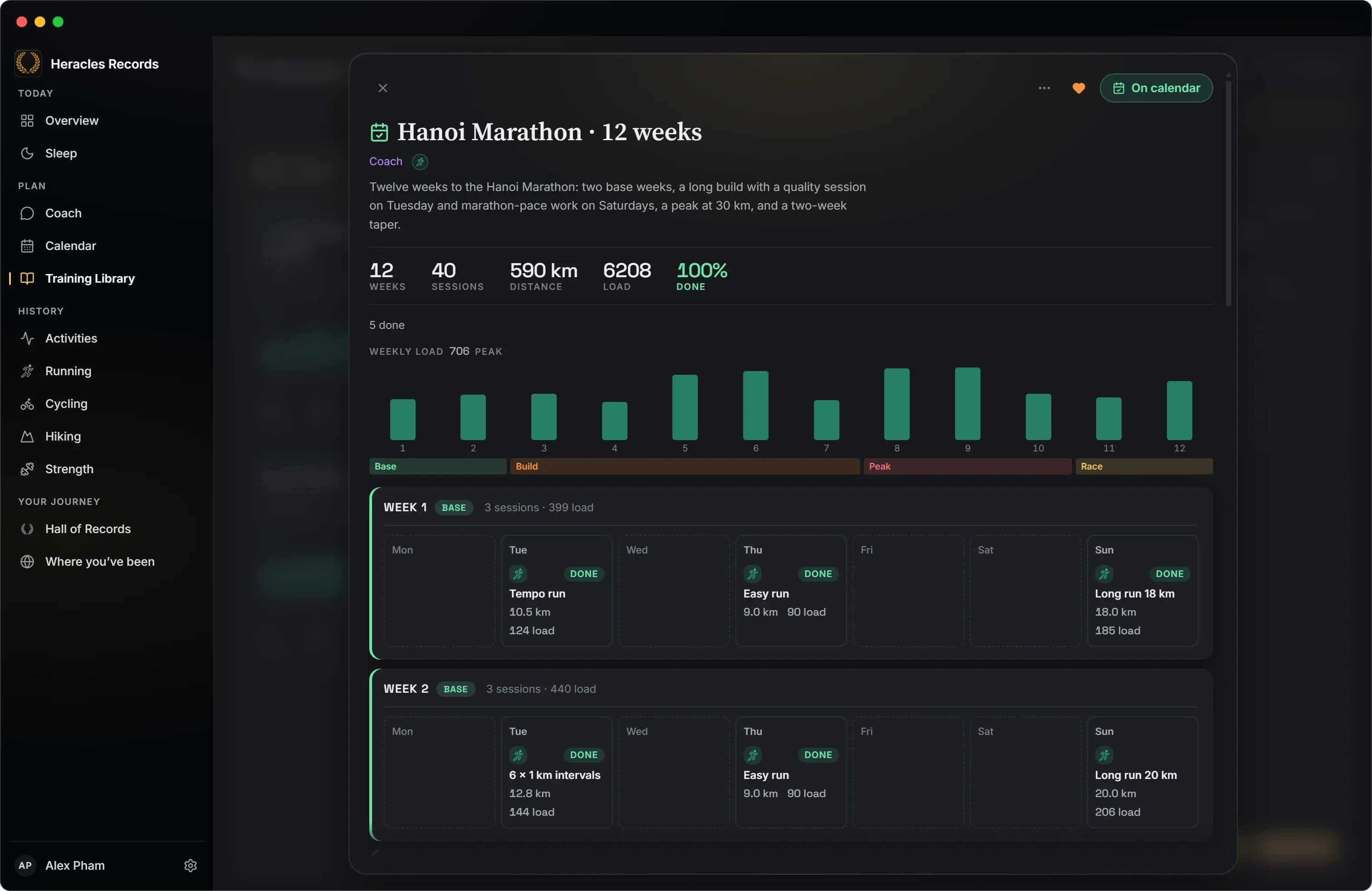Click the Heracles Records laurel logo
Viewport: 1372px width, 891px height.
(28, 64)
